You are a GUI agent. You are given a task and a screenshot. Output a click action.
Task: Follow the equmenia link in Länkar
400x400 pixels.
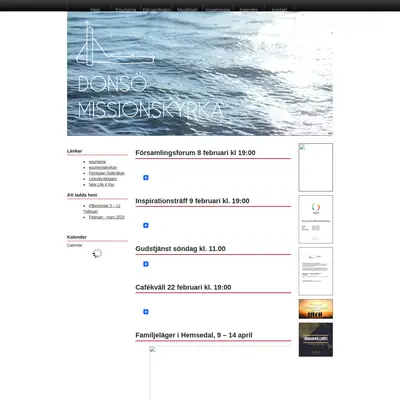click(x=97, y=162)
